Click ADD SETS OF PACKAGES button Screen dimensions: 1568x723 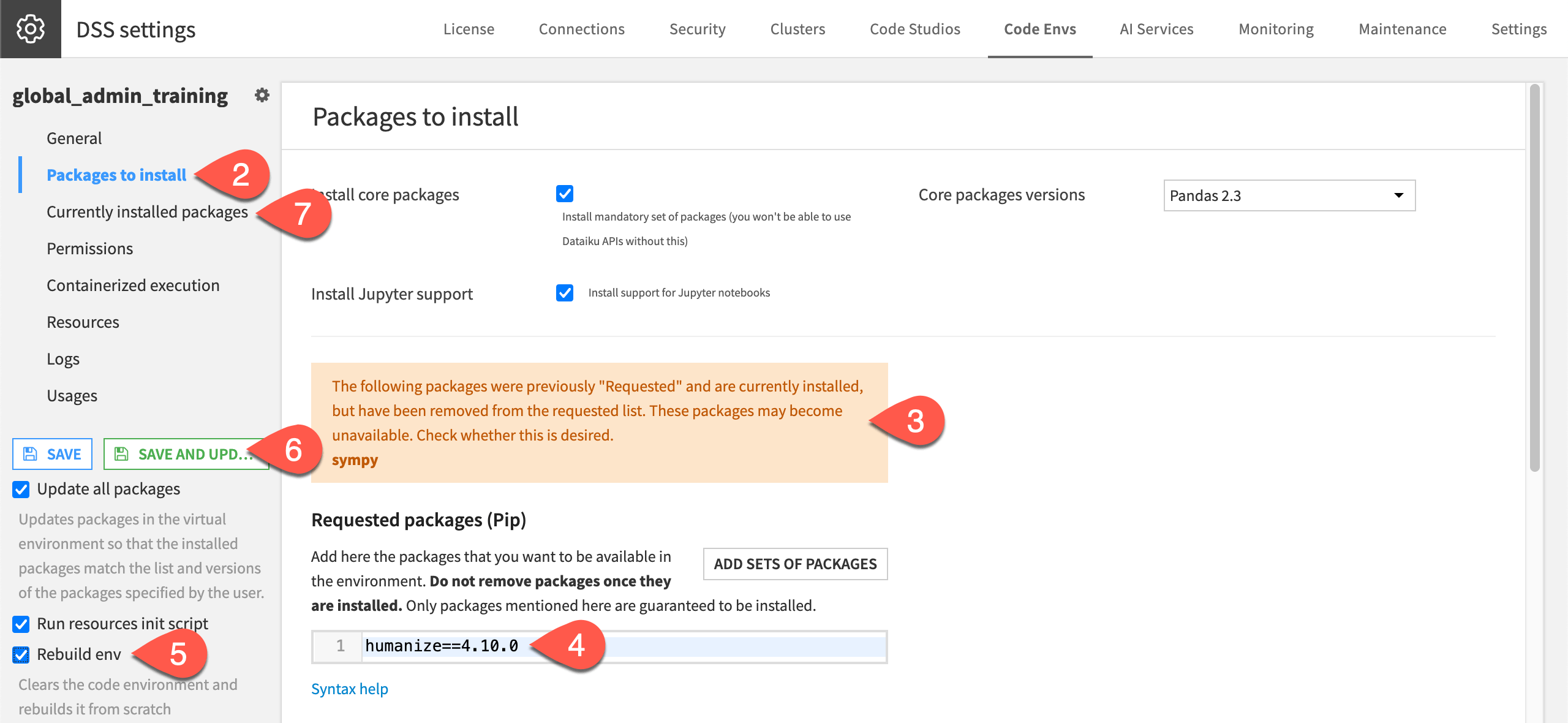pyautogui.click(x=795, y=564)
